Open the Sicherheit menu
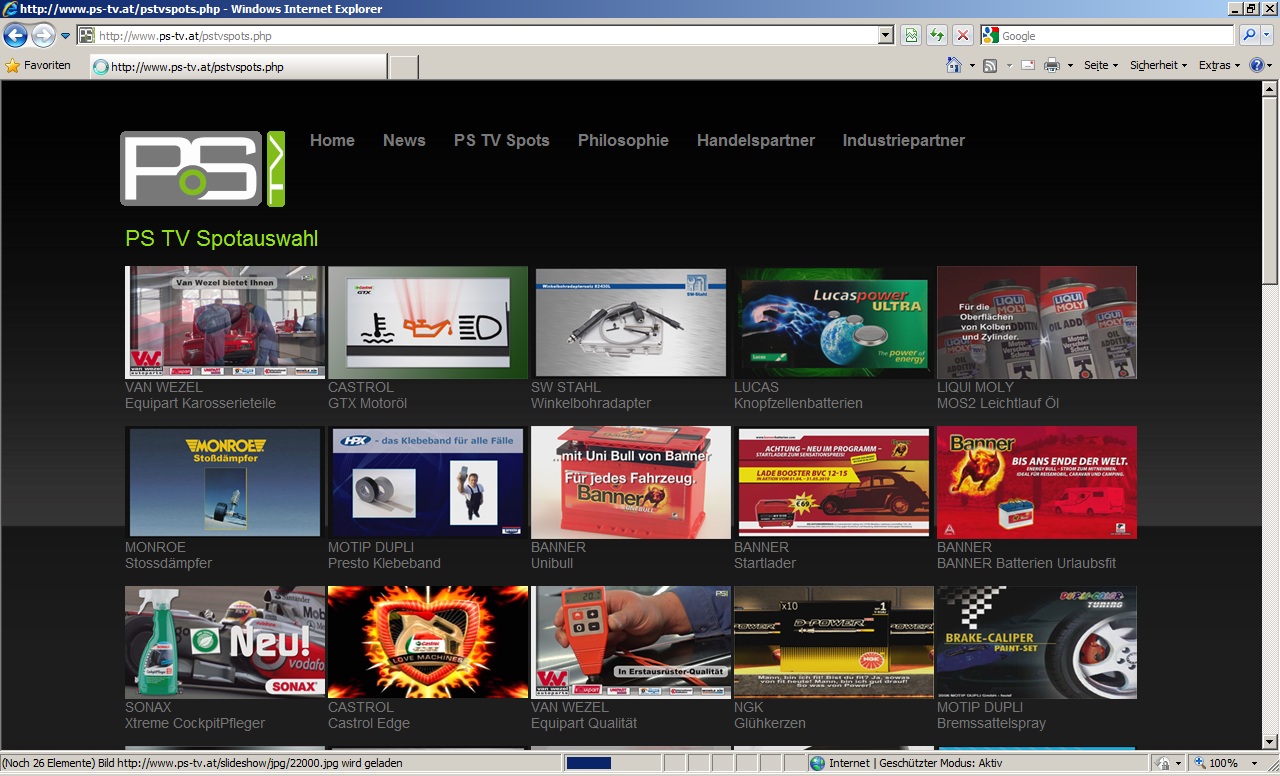The width and height of the screenshot is (1280, 776). [1158, 65]
